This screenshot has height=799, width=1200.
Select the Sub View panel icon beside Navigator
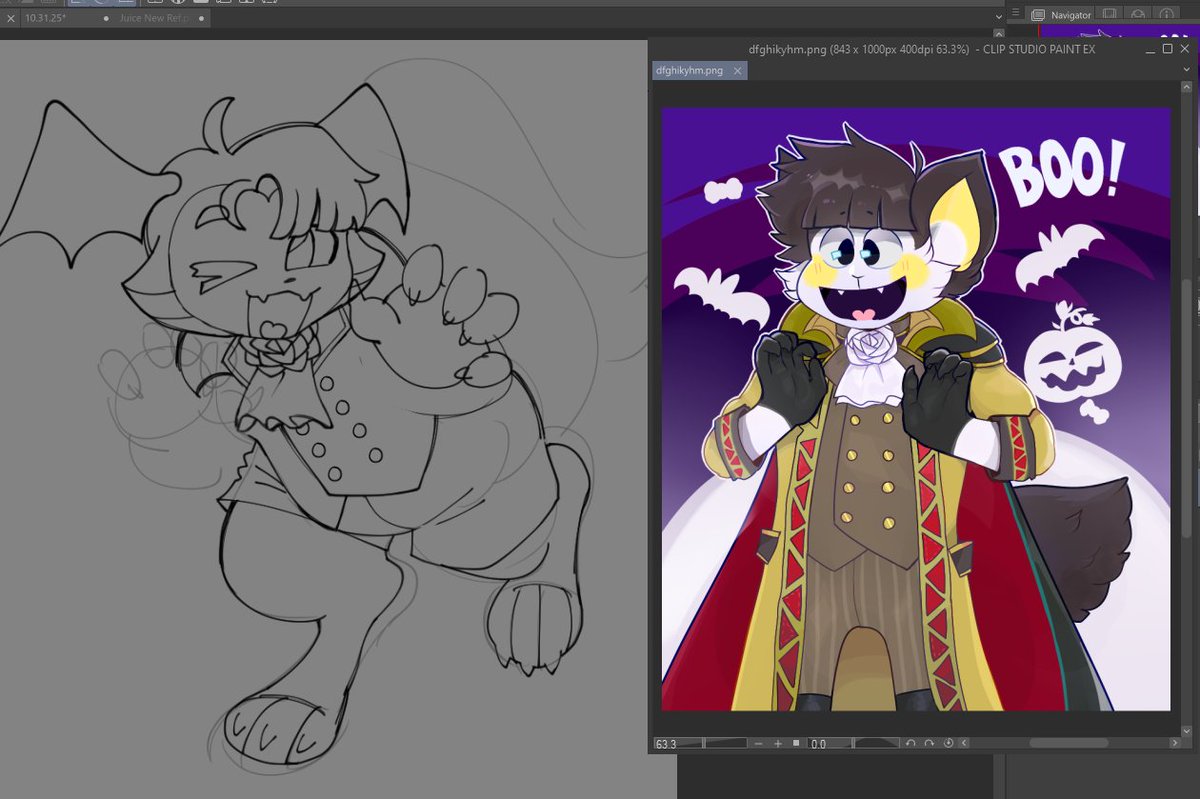pyautogui.click(x=1109, y=14)
